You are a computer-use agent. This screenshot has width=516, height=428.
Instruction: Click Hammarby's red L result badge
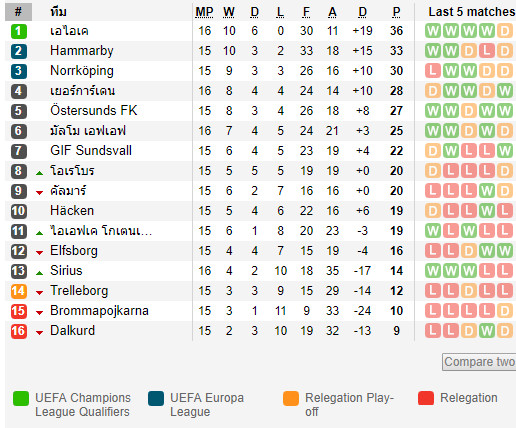point(487,51)
